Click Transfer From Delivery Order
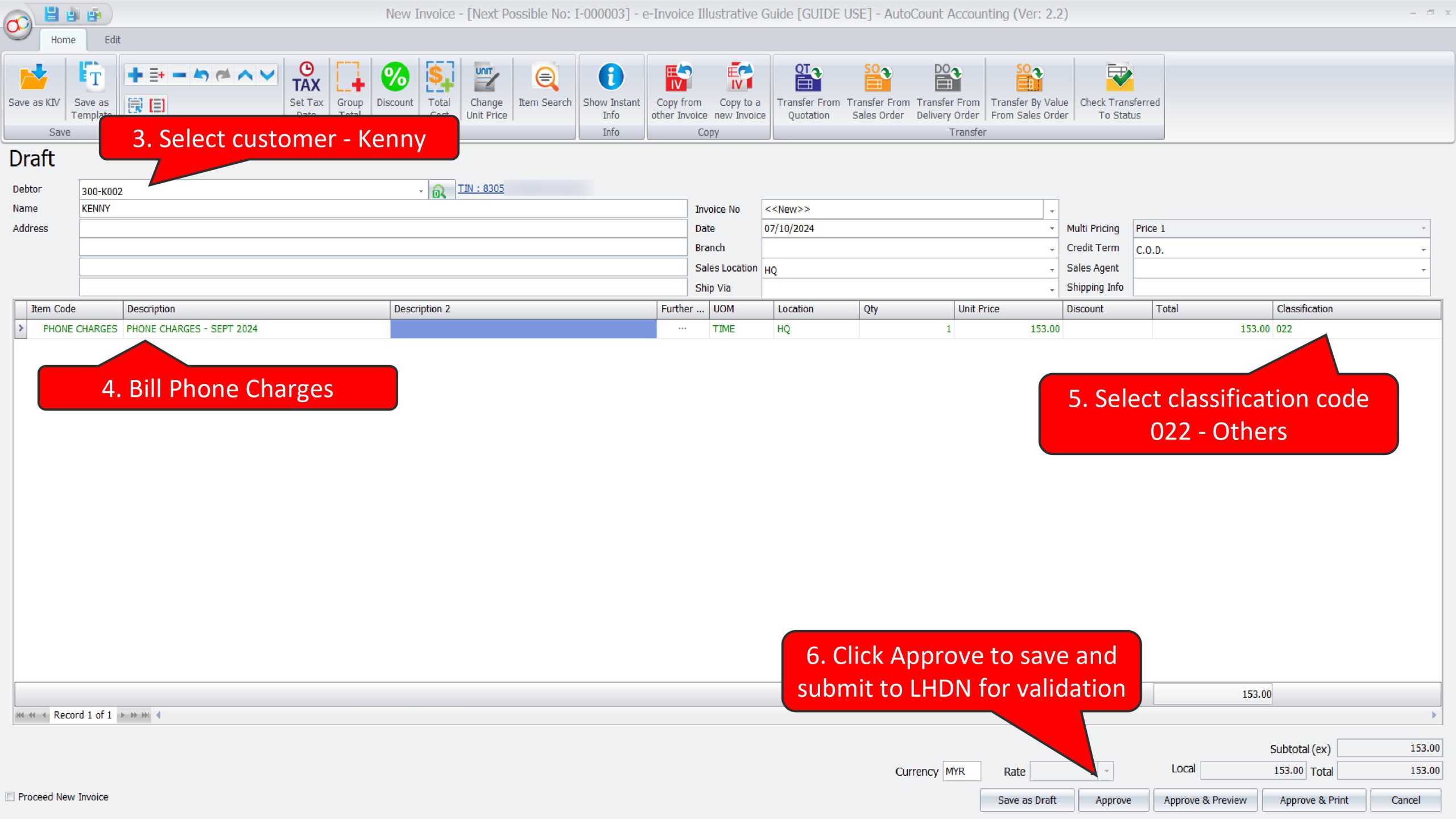 click(948, 91)
